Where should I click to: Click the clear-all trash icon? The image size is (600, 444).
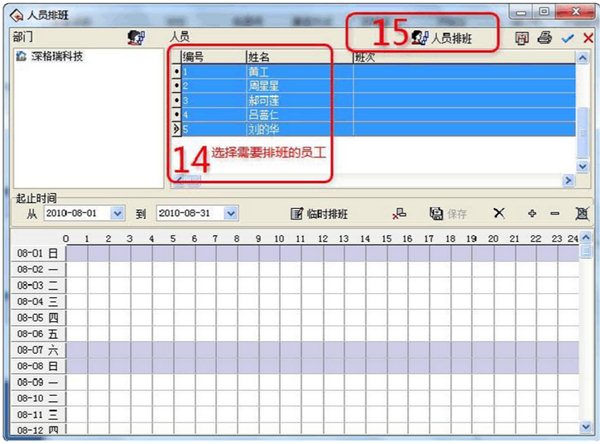click(582, 213)
